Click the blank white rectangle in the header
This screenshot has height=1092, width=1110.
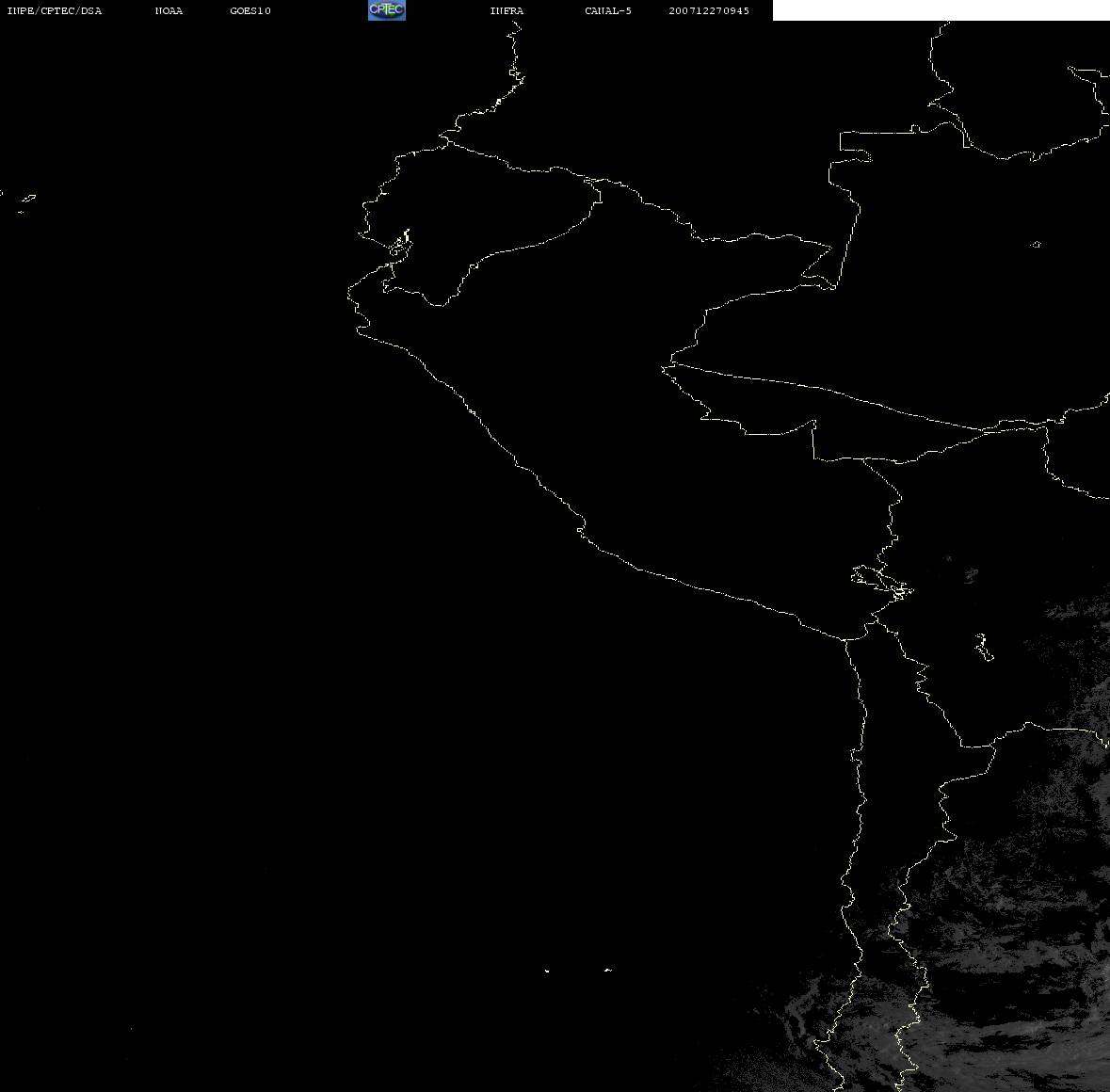tap(941, 10)
